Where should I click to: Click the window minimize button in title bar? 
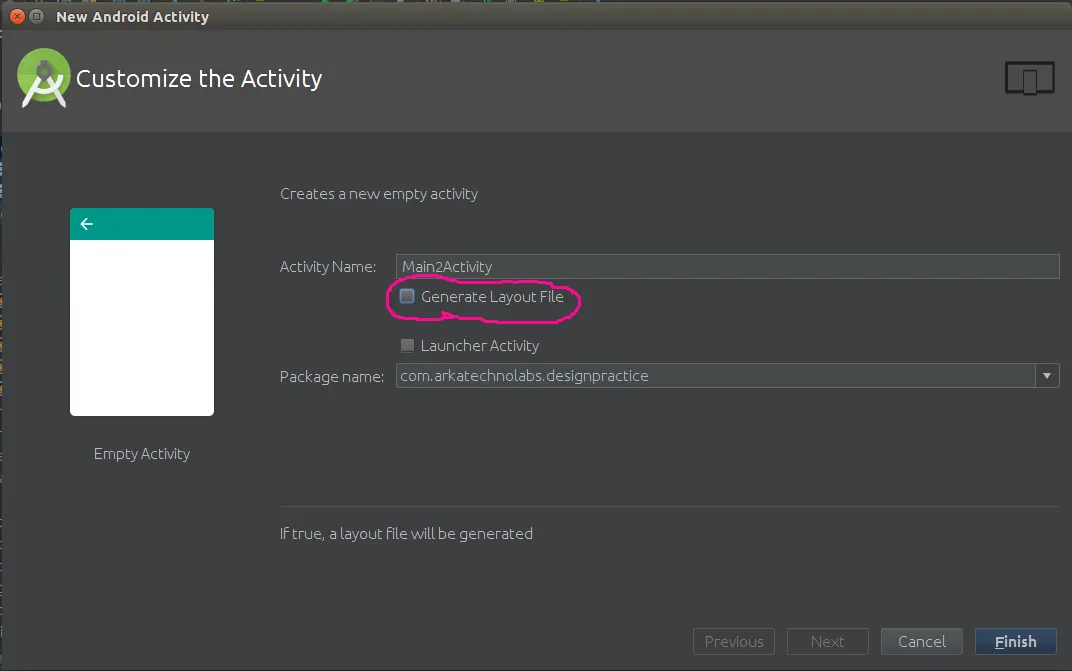pos(37,16)
